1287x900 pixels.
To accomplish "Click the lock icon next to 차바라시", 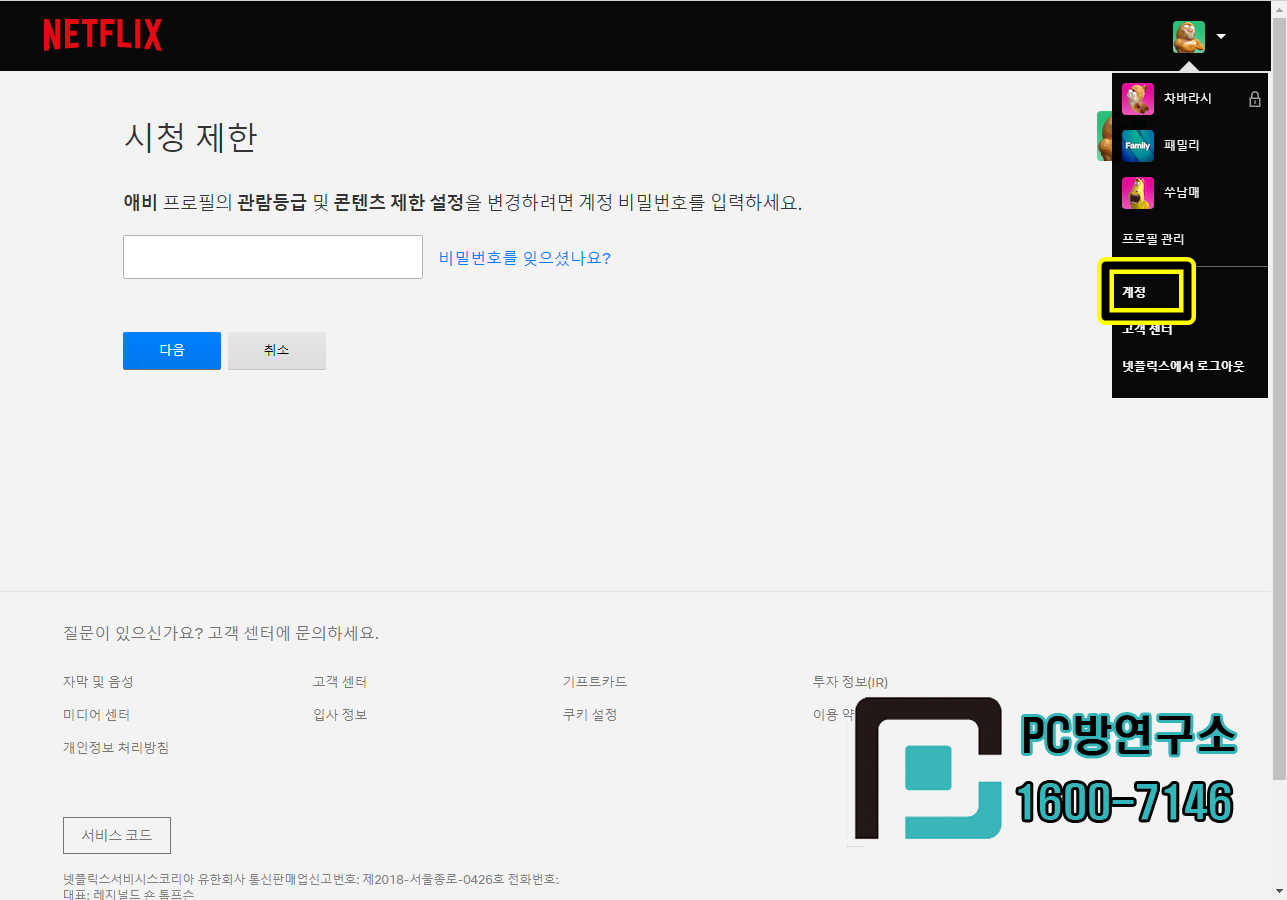I will coord(1254,99).
